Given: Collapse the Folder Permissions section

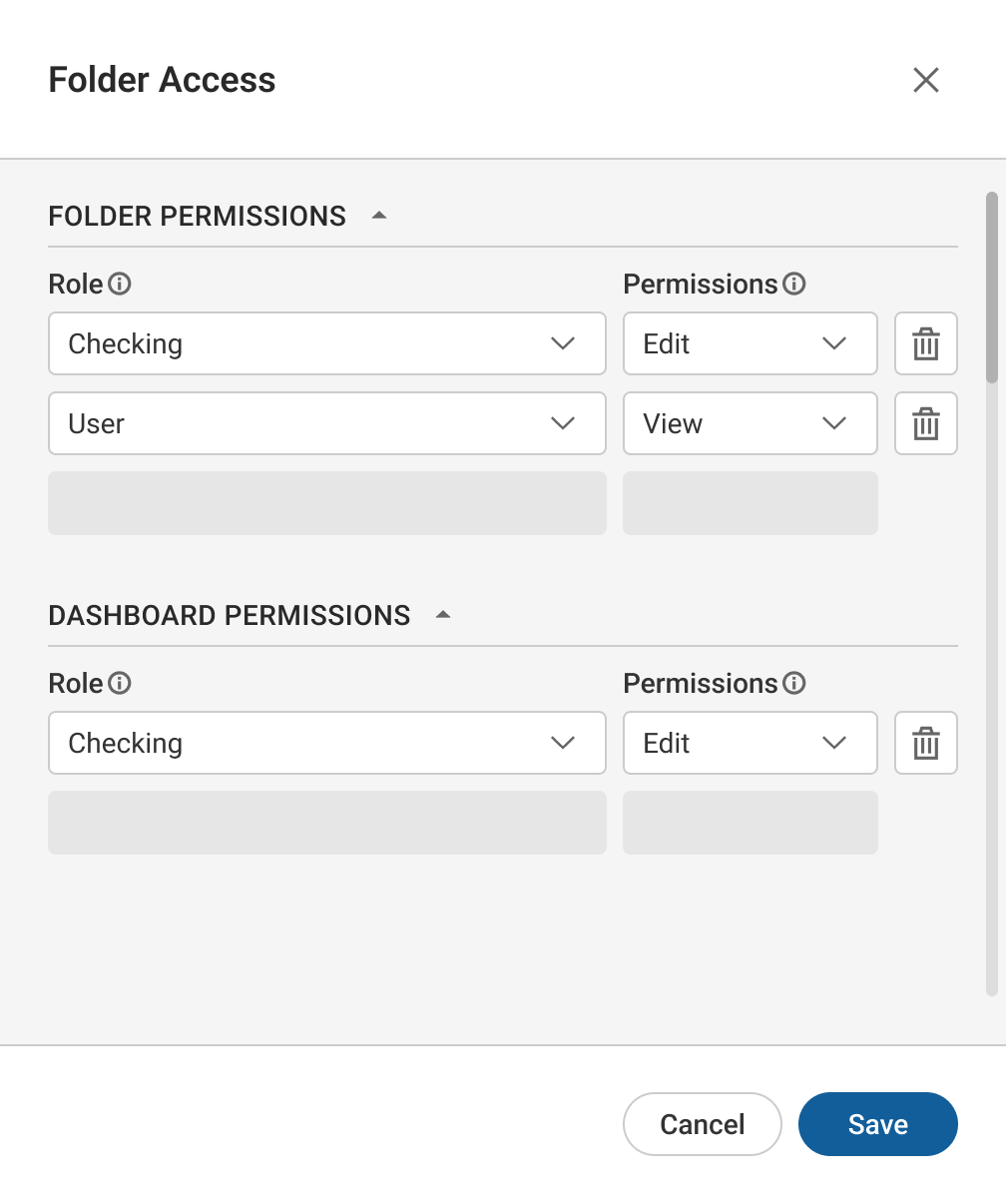Looking at the screenshot, I should [x=379, y=216].
